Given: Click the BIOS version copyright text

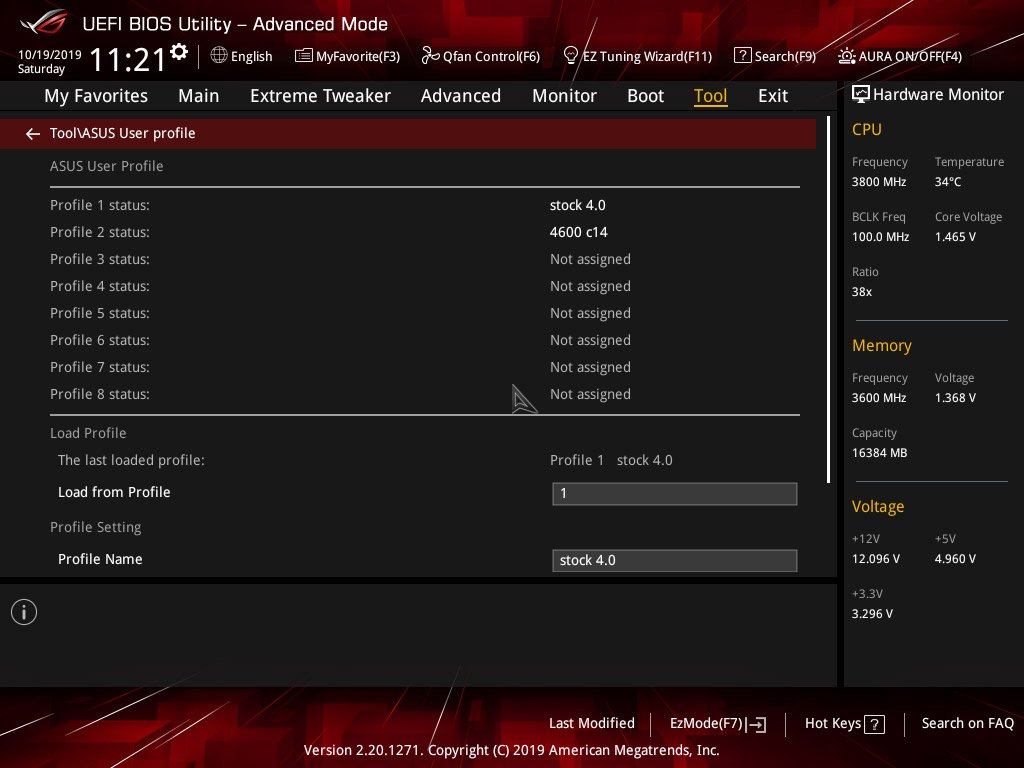Looking at the screenshot, I should (x=511, y=750).
